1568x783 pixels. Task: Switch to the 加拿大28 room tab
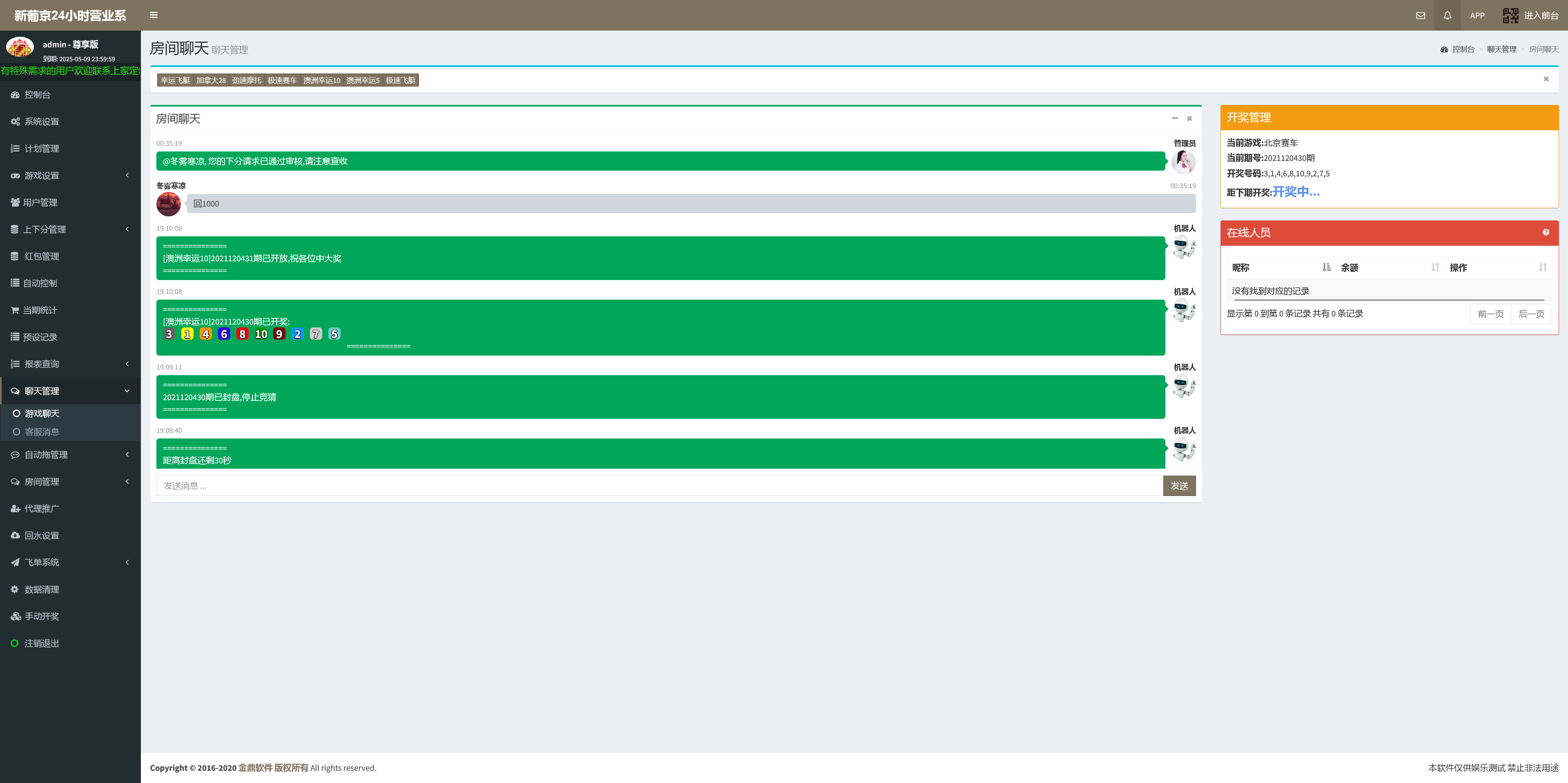coord(211,80)
